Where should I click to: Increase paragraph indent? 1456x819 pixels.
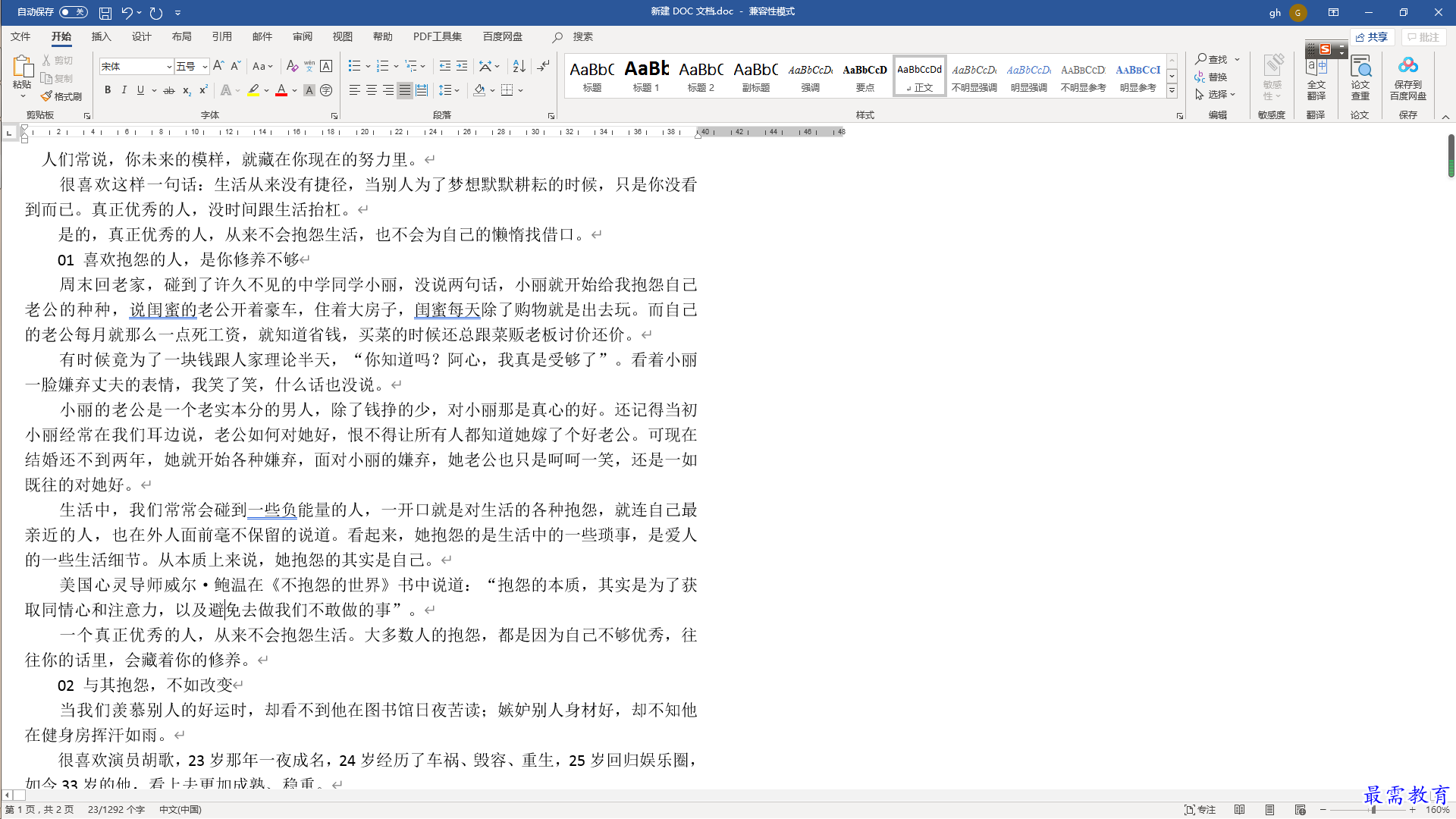(x=462, y=66)
